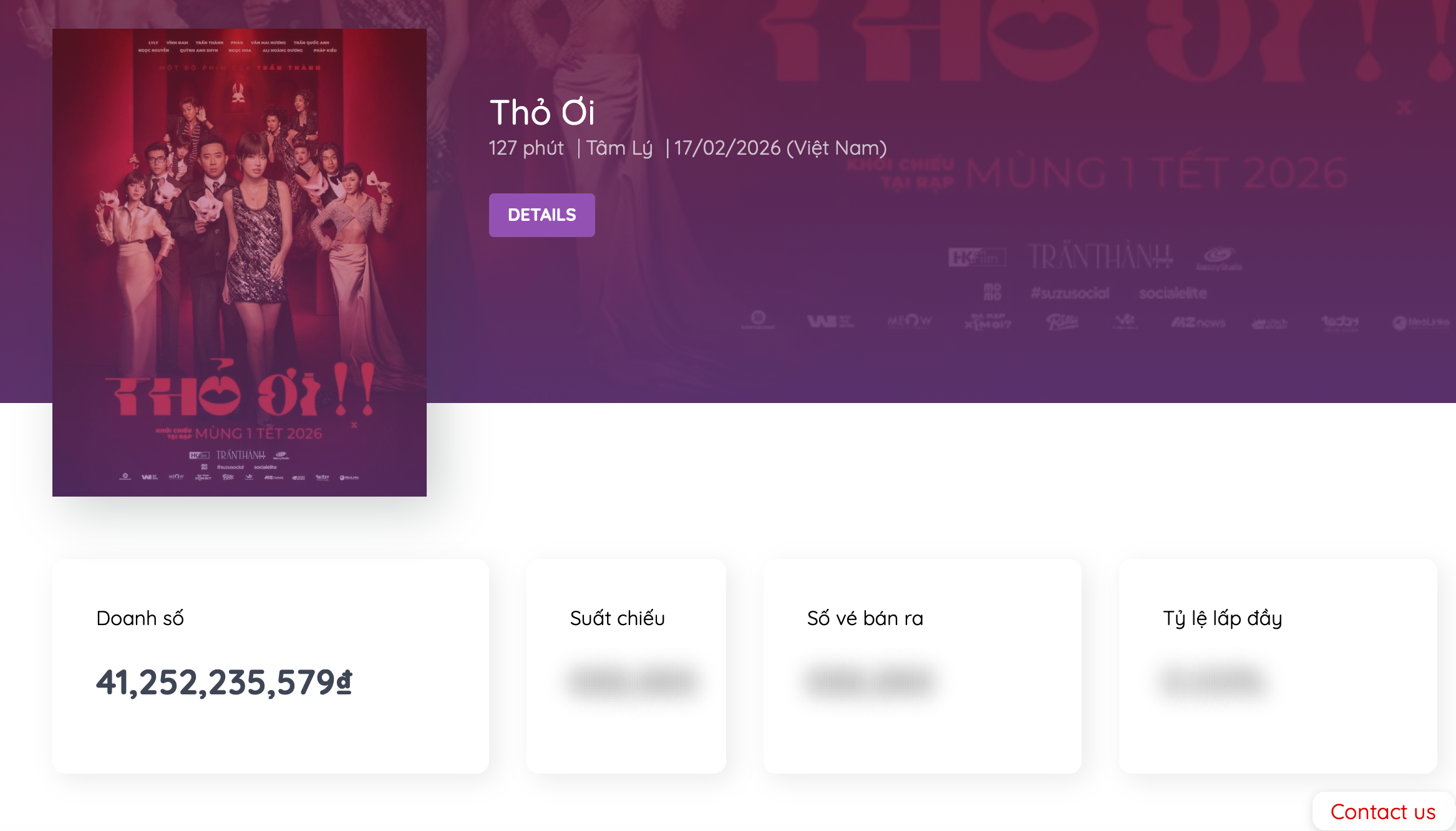Click the HKFilm logo in the banner
This screenshot has width=1456, height=831.
(x=976, y=257)
